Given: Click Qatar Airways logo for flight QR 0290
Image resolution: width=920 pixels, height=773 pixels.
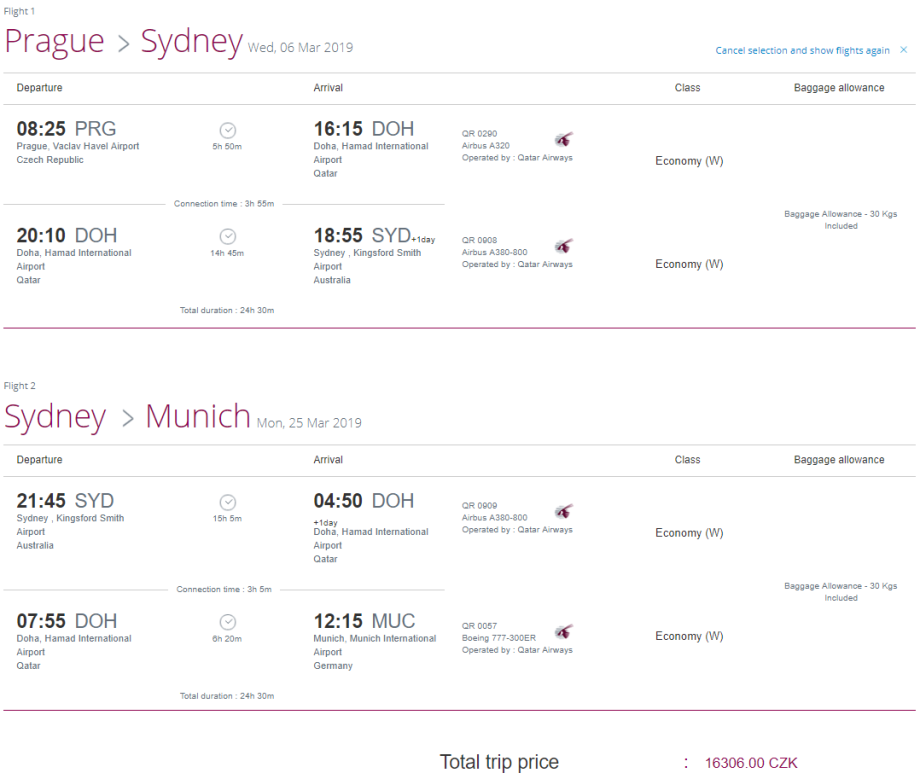Looking at the screenshot, I should (564, 140).
